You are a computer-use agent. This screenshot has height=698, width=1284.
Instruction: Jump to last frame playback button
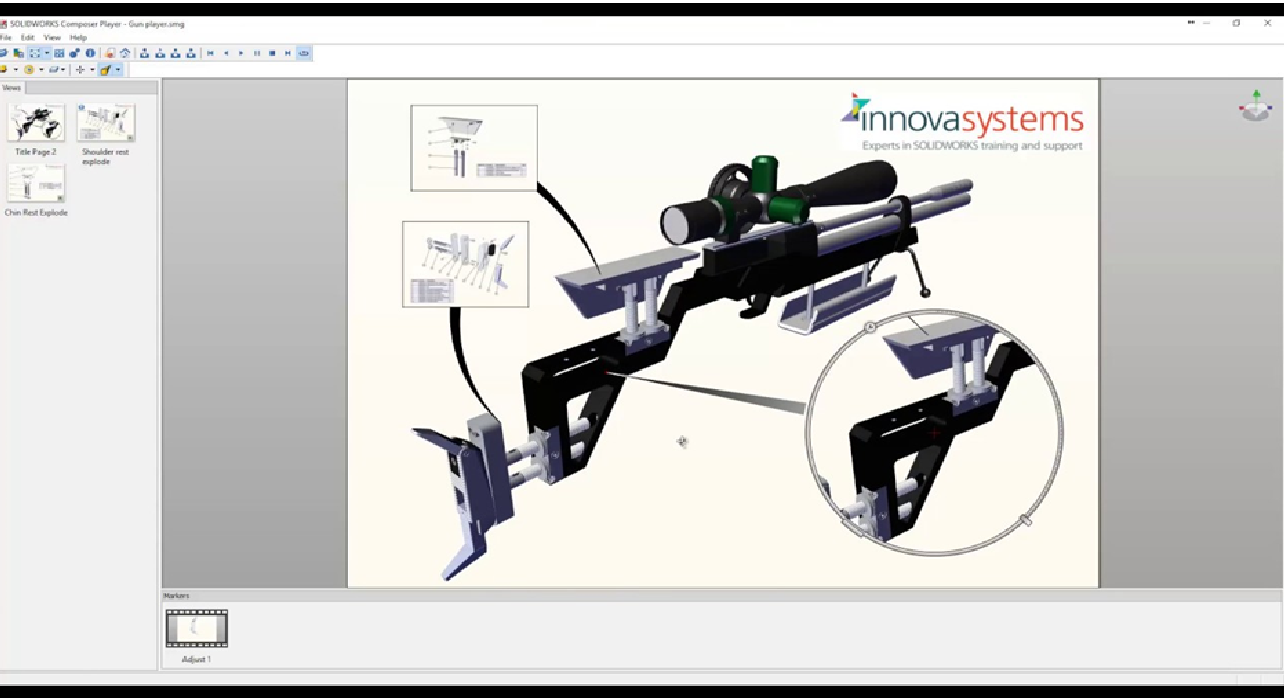288,53
